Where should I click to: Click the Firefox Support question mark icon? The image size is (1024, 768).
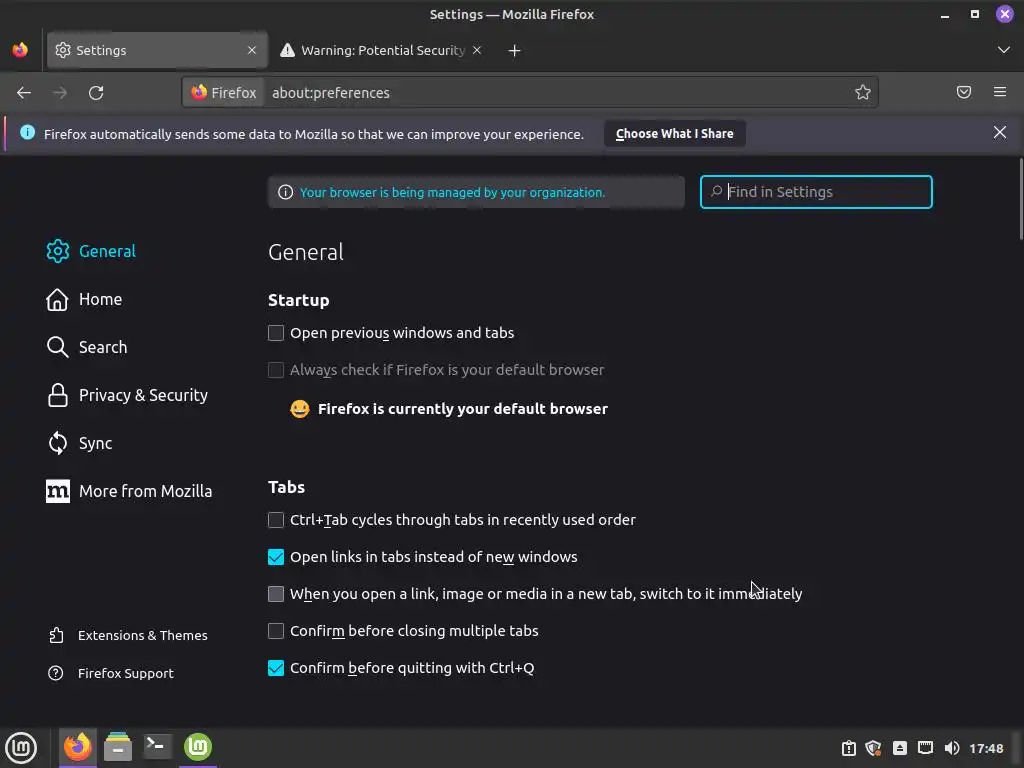(x=56, y=673)
